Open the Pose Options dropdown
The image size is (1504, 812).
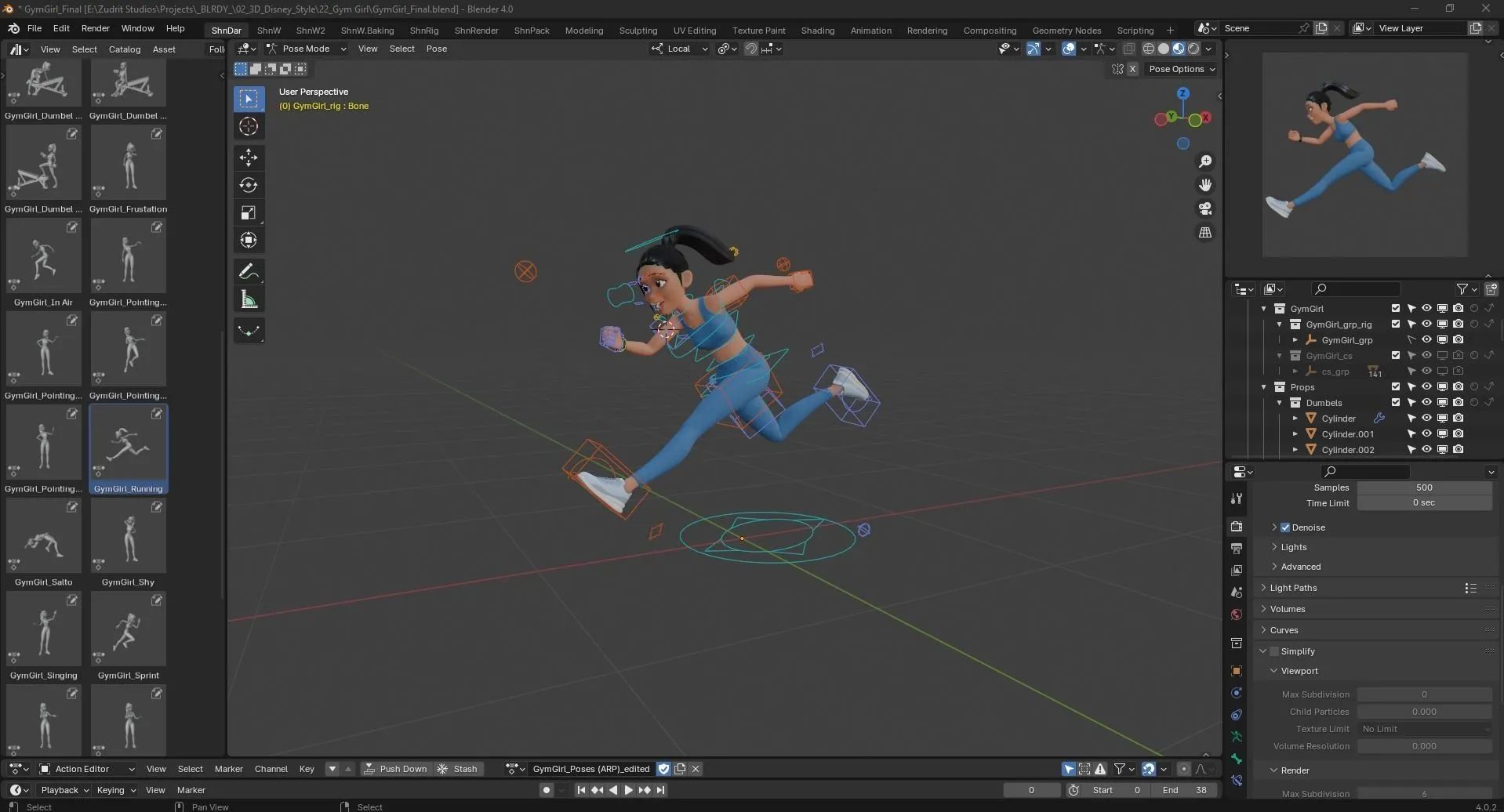coord(1181,69)
